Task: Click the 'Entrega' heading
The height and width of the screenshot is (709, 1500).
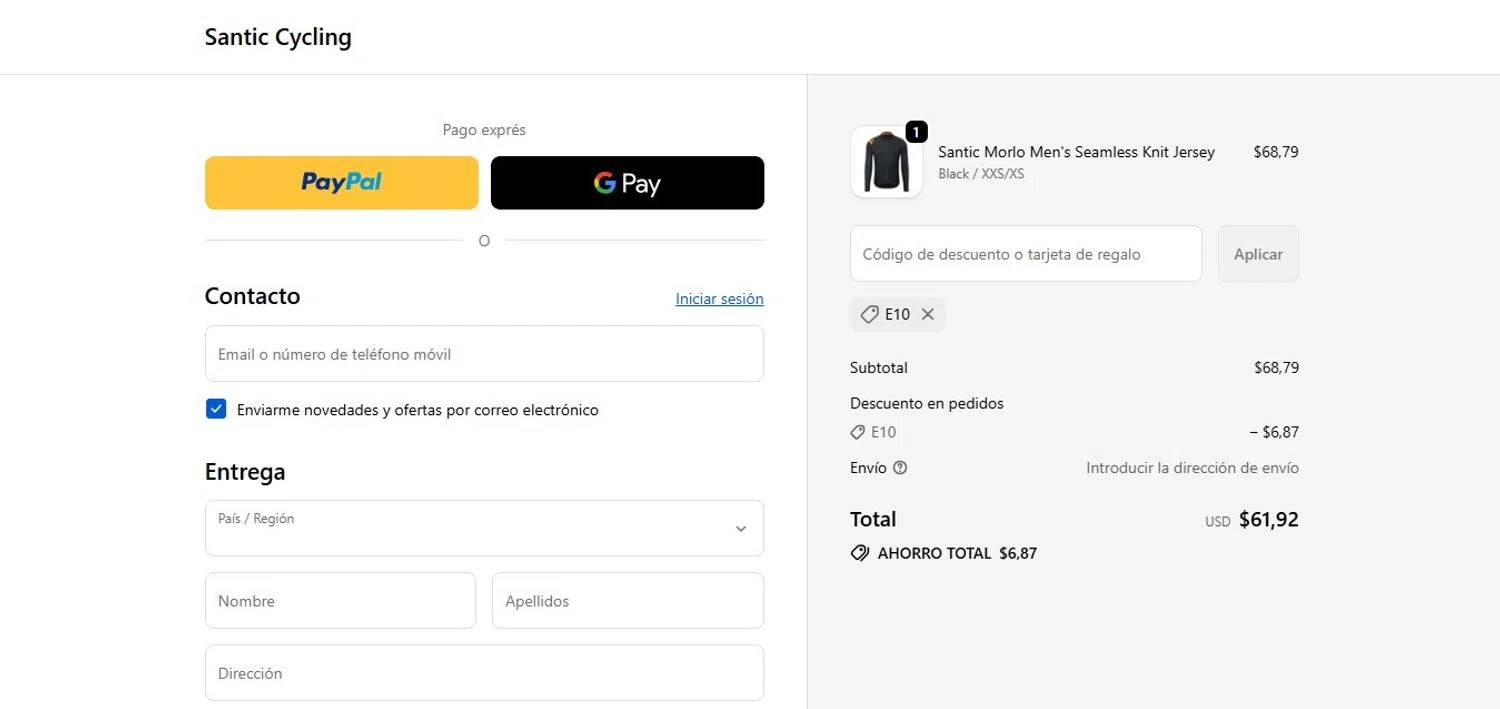Action: 245,472
